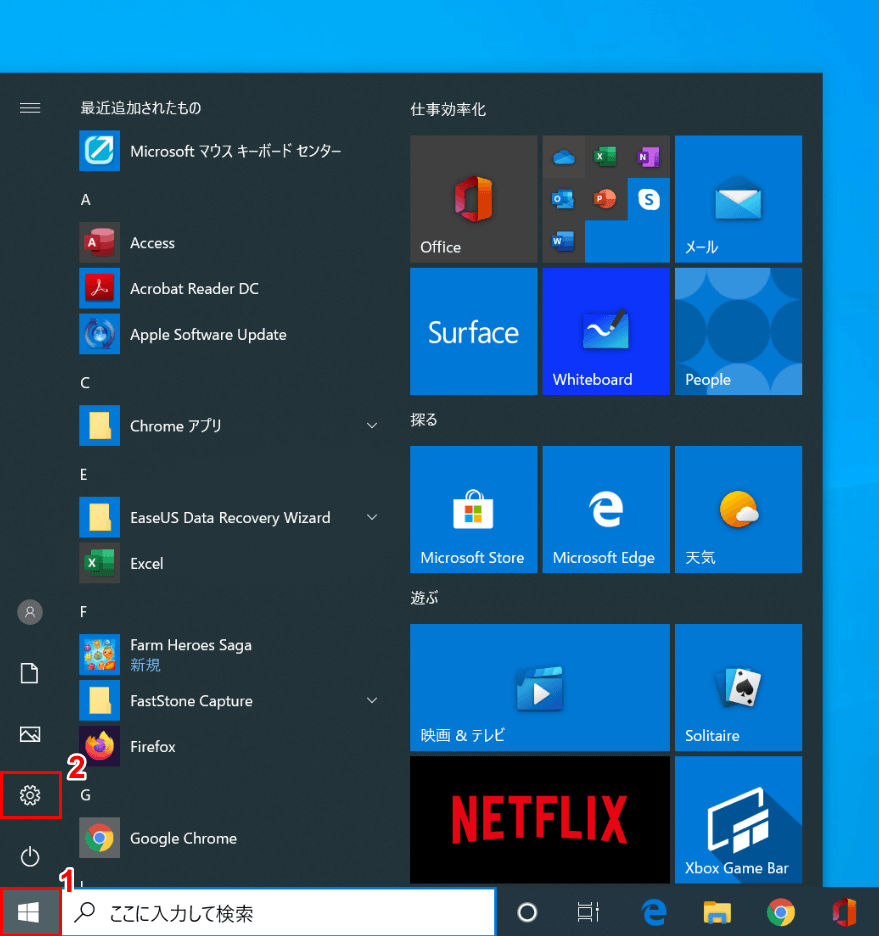Viewport: 879px width, 936px height.
Task: Open OneDrive in the Office folder tile
Action: click(x=563, y=157)
